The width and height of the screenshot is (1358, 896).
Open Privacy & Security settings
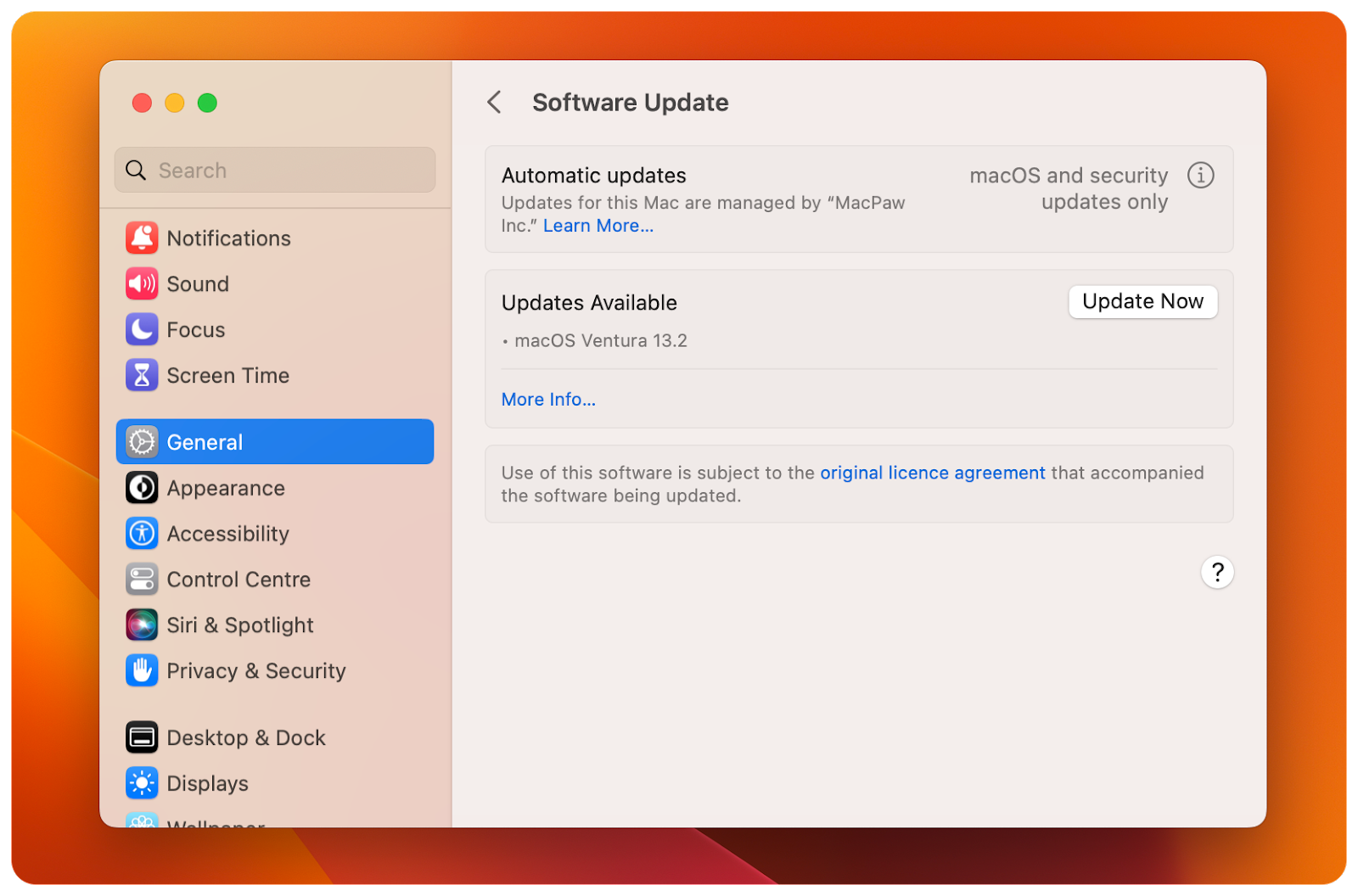coord(142,670)
